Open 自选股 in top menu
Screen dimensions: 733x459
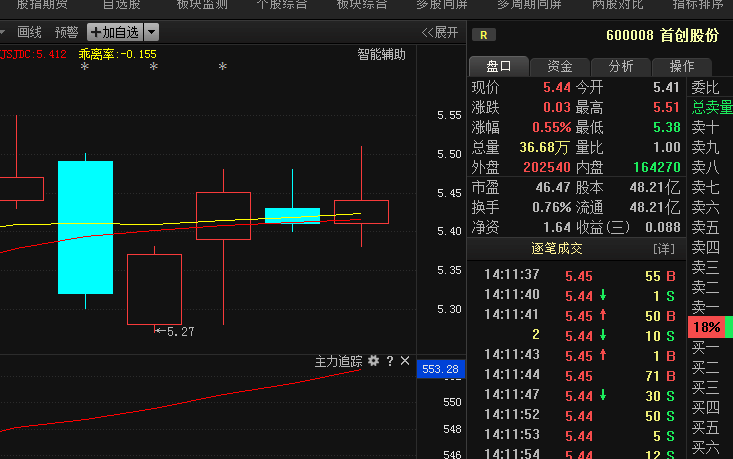[x=122, y=5]
